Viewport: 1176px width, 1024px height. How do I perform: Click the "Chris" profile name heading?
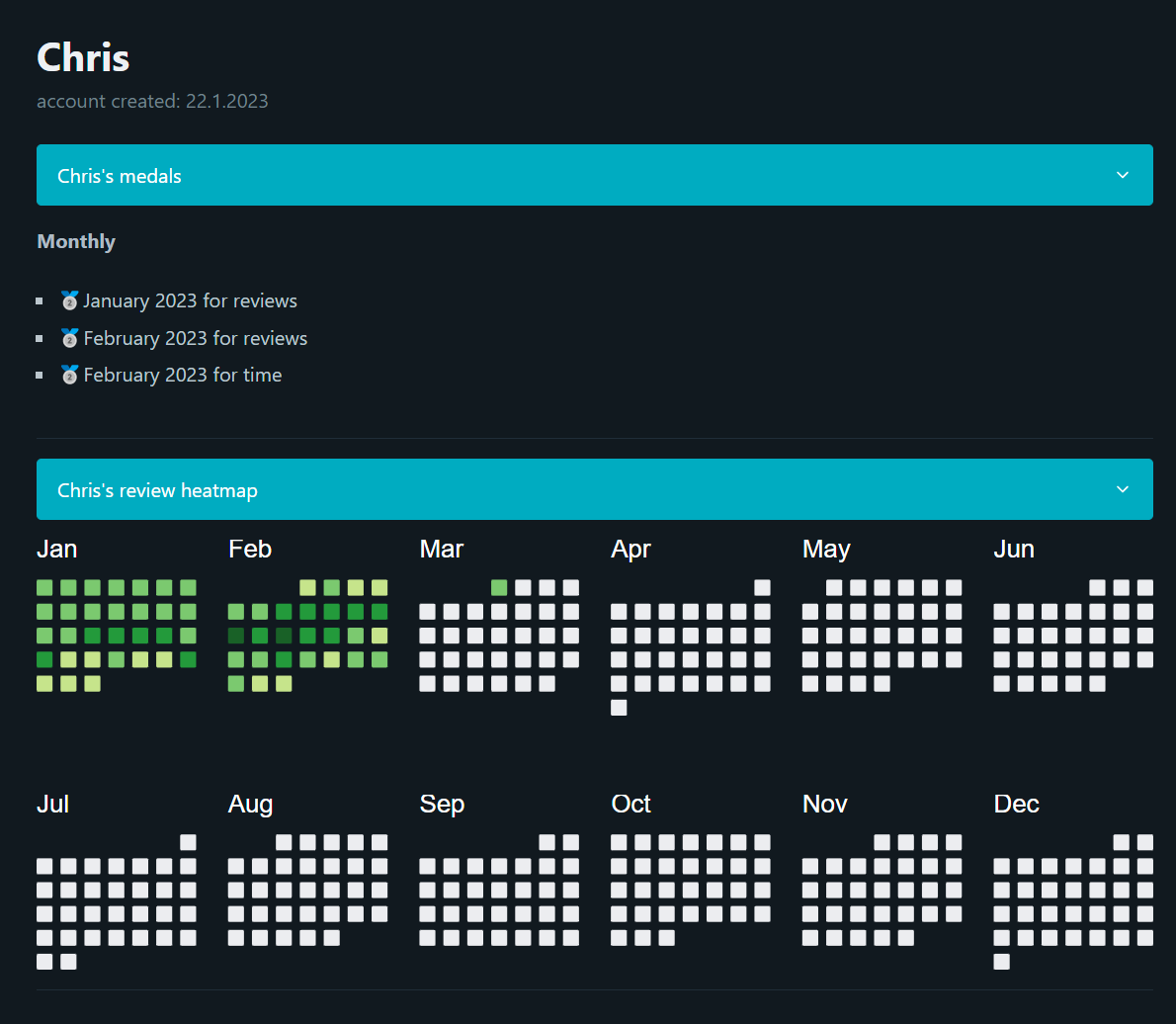[83, 57]
